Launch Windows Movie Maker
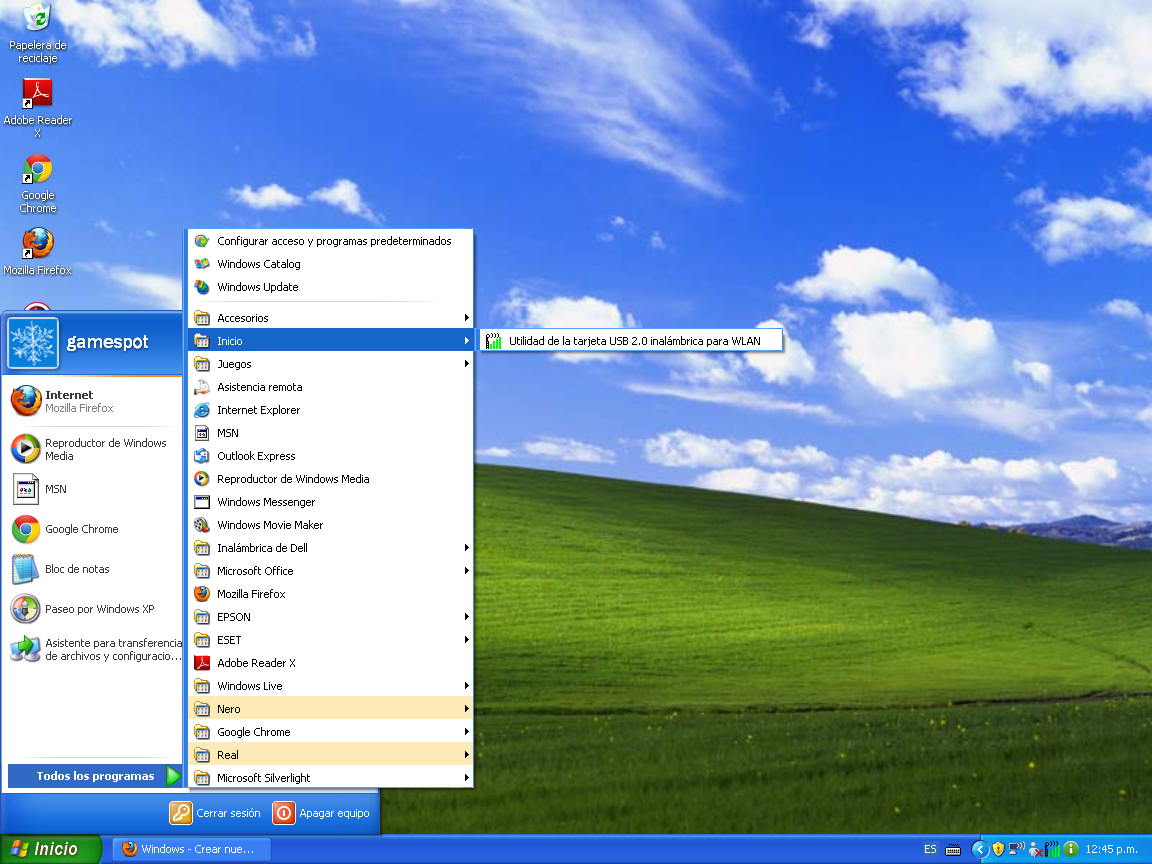This screenshot has width=1152, height=864. point(269,525)
